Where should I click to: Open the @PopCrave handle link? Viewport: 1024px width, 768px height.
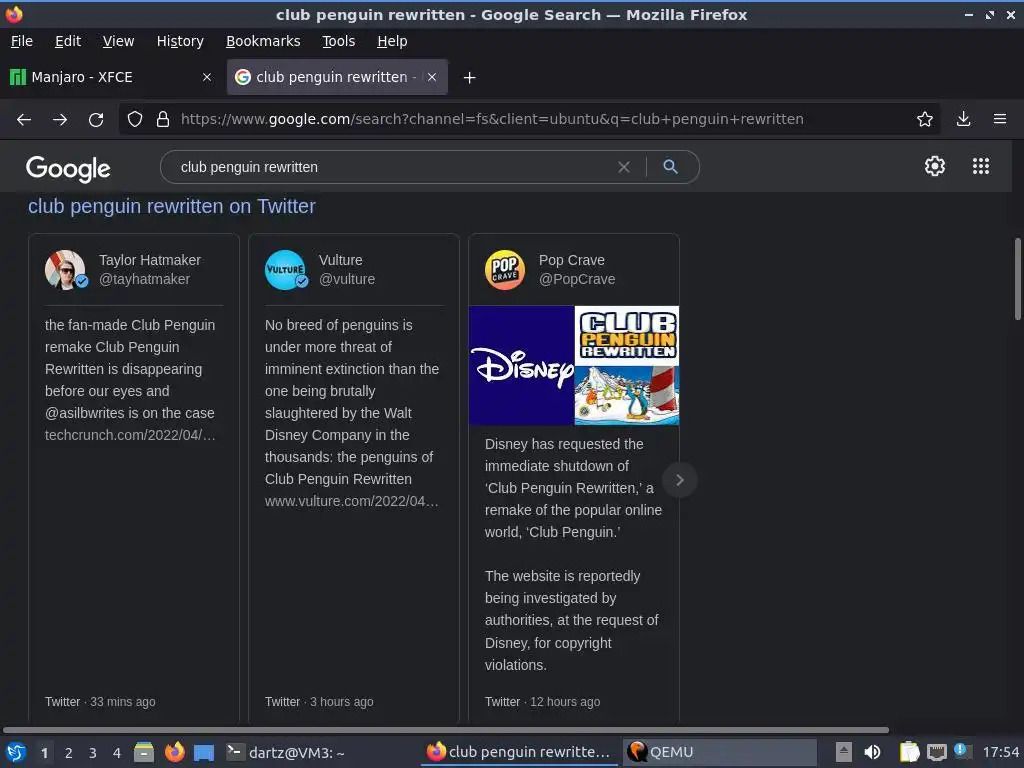pyautogui.click(x=577, y=280)
